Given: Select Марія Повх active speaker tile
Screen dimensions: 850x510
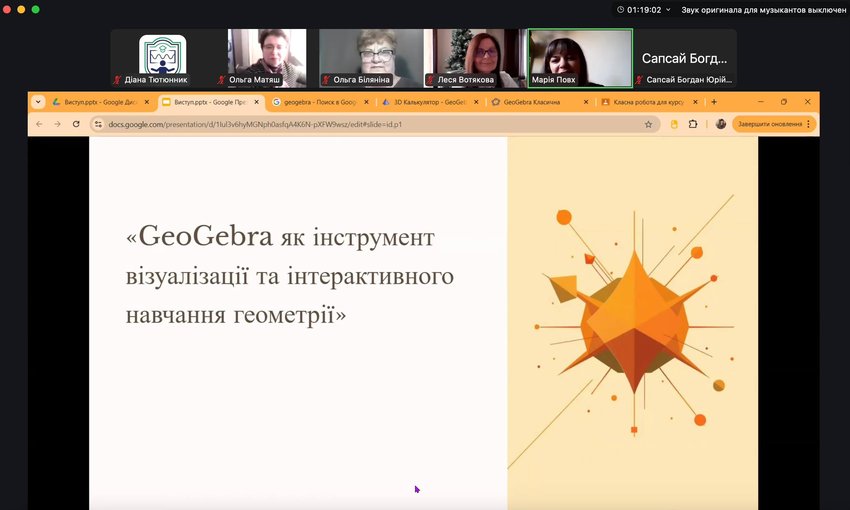Looking at the screenshot, I should (580, 58).
